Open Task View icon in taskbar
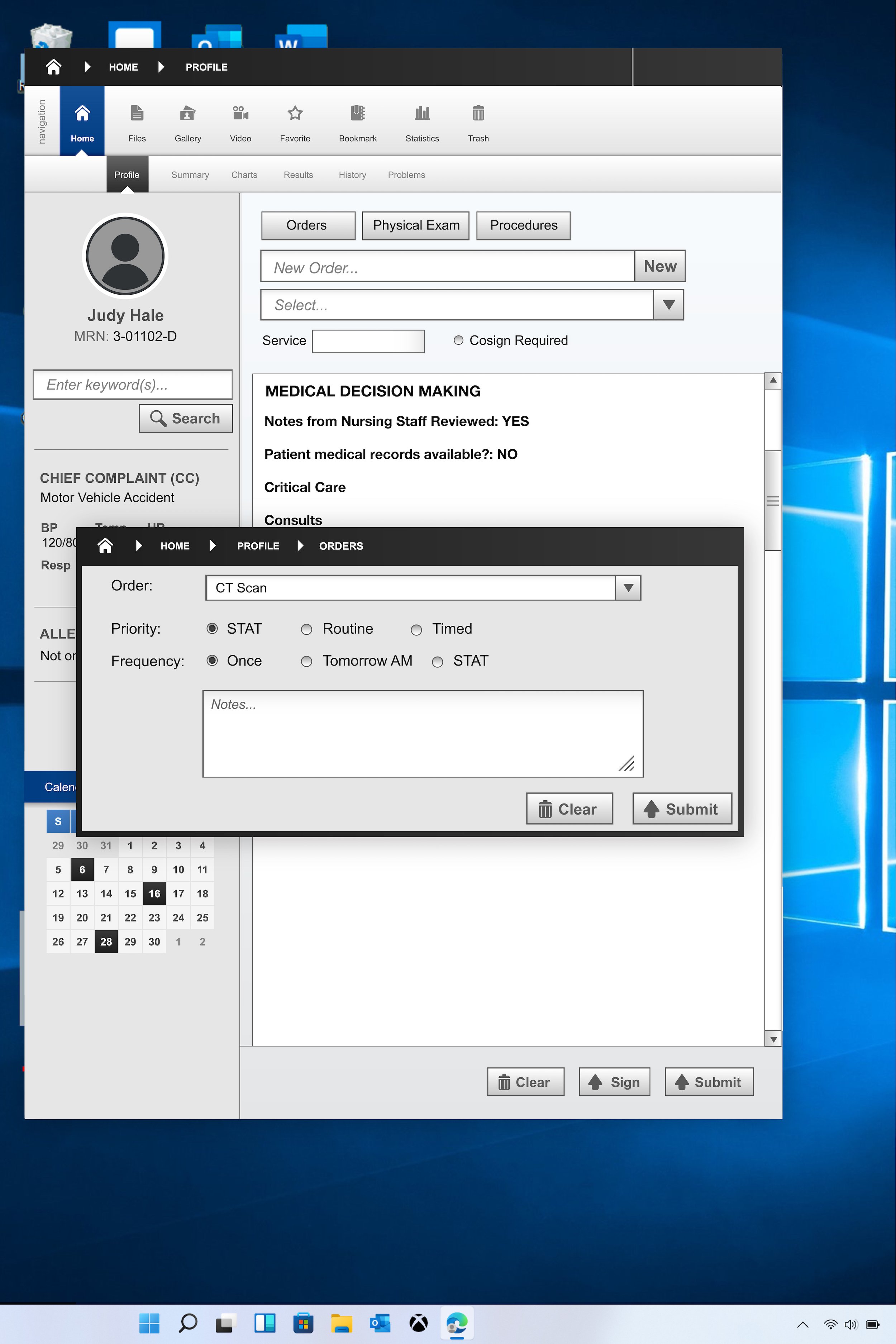Viewport: 896px width, 1344px height. pyautogui.click(x=226, y=1323)
